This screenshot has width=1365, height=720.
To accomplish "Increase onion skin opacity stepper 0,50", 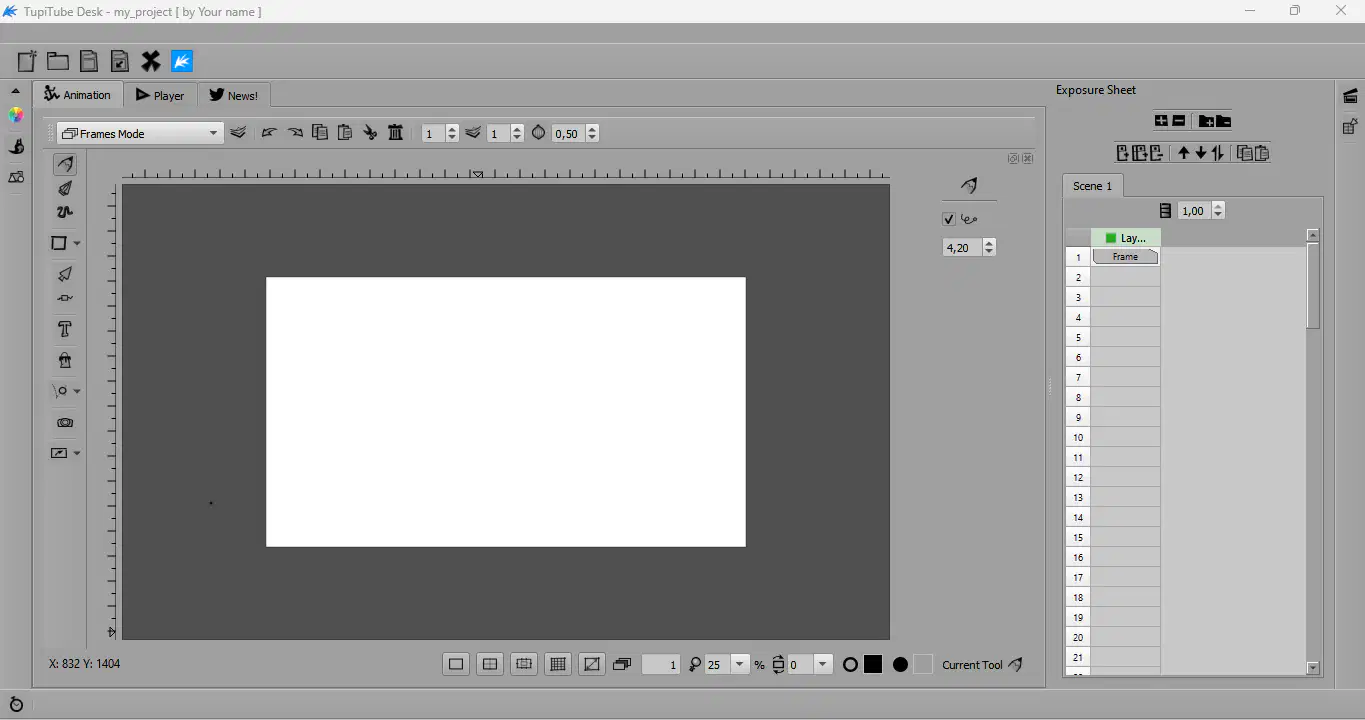I will coord(592,129).
